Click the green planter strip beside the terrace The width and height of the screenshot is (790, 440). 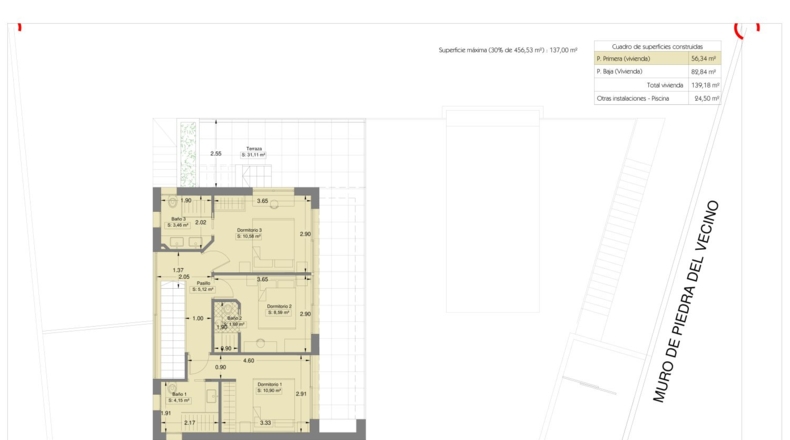pos(188,154)
